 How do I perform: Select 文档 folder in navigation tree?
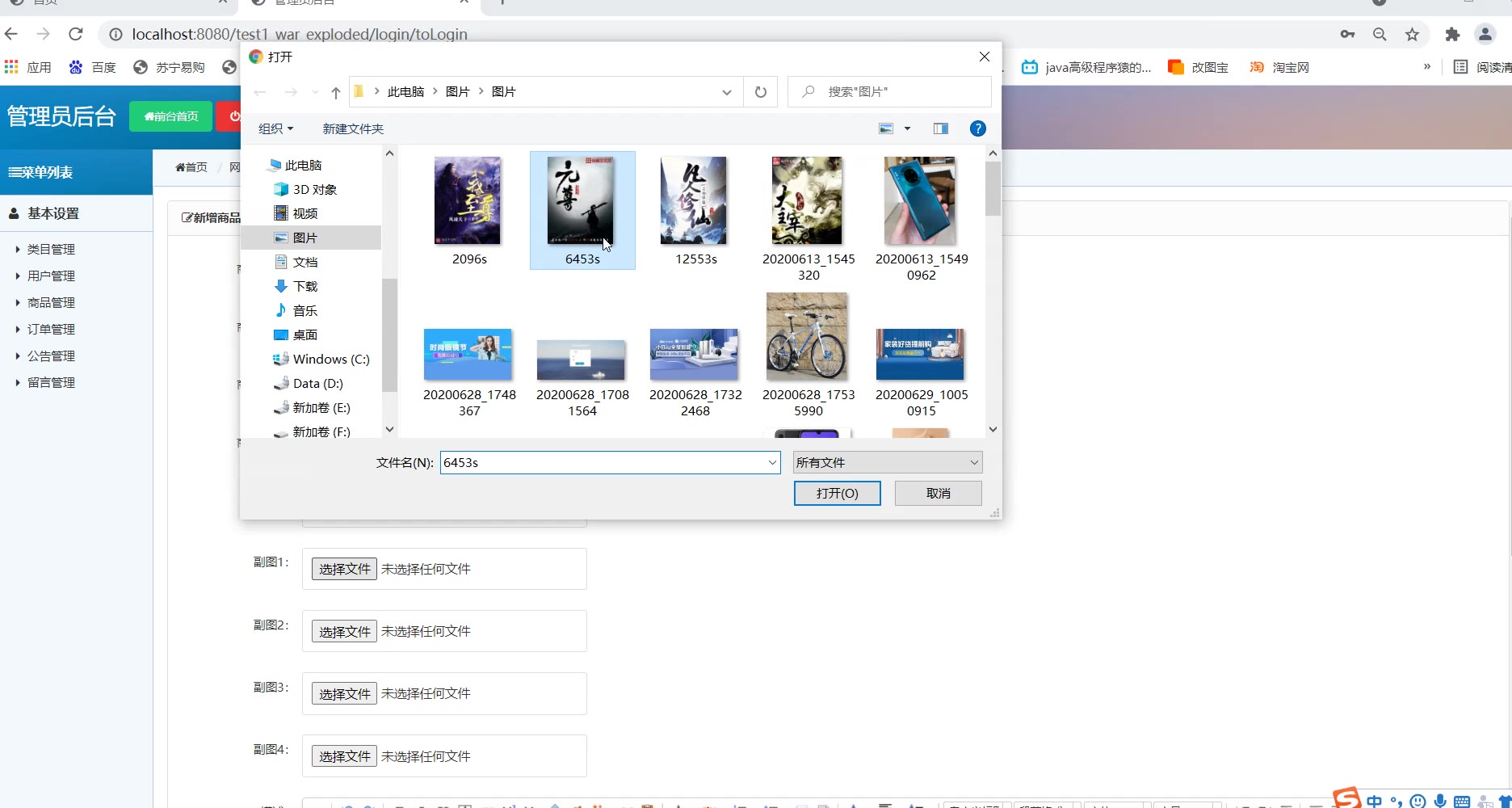point(296,262)
